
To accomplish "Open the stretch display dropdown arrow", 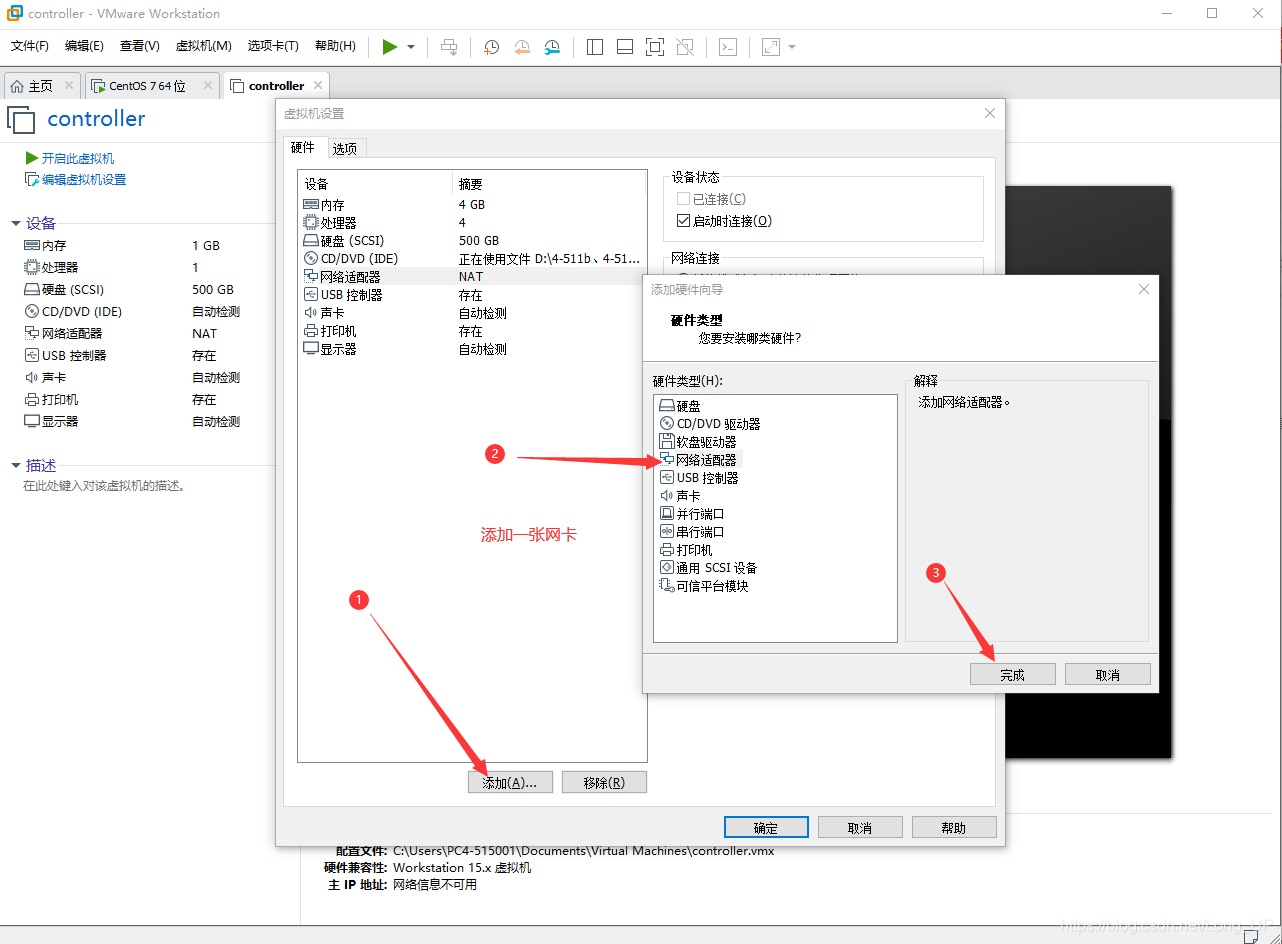I will [792, 47].
